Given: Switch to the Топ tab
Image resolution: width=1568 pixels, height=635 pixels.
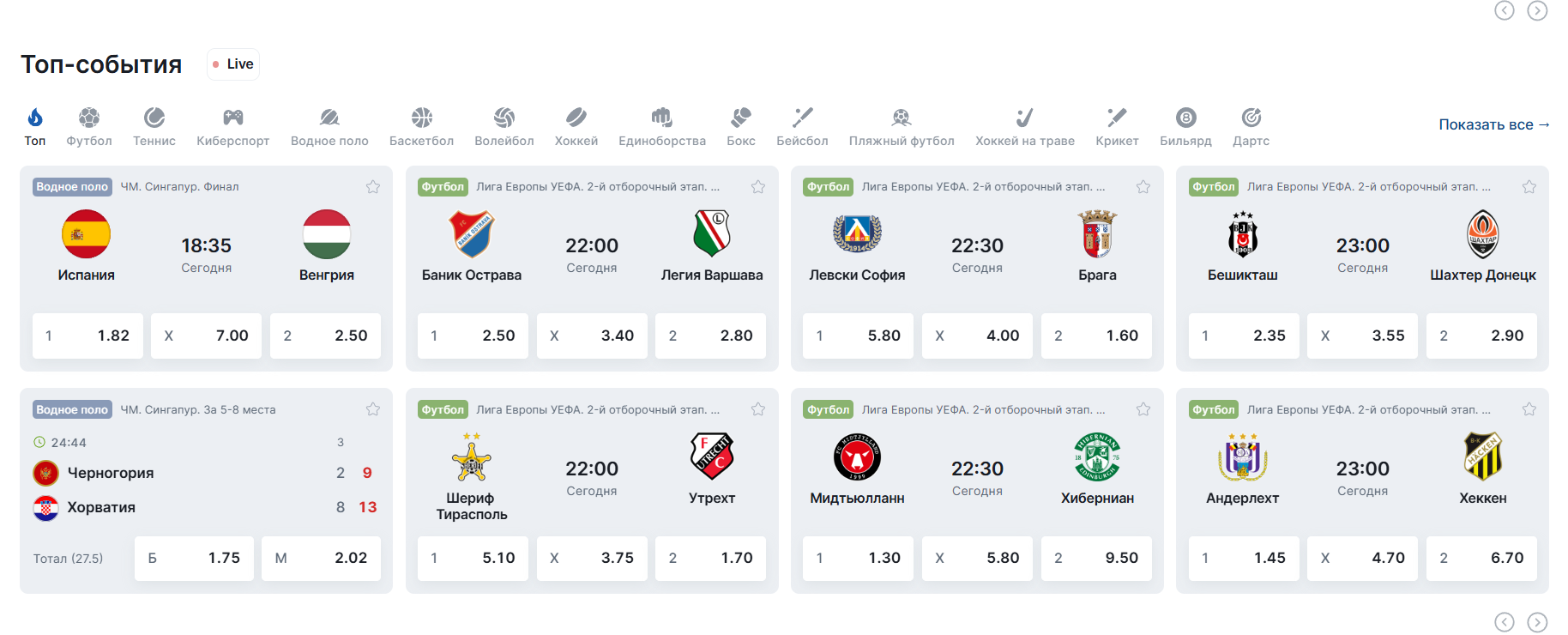Looking at the screenshot, I should [35, 127].
